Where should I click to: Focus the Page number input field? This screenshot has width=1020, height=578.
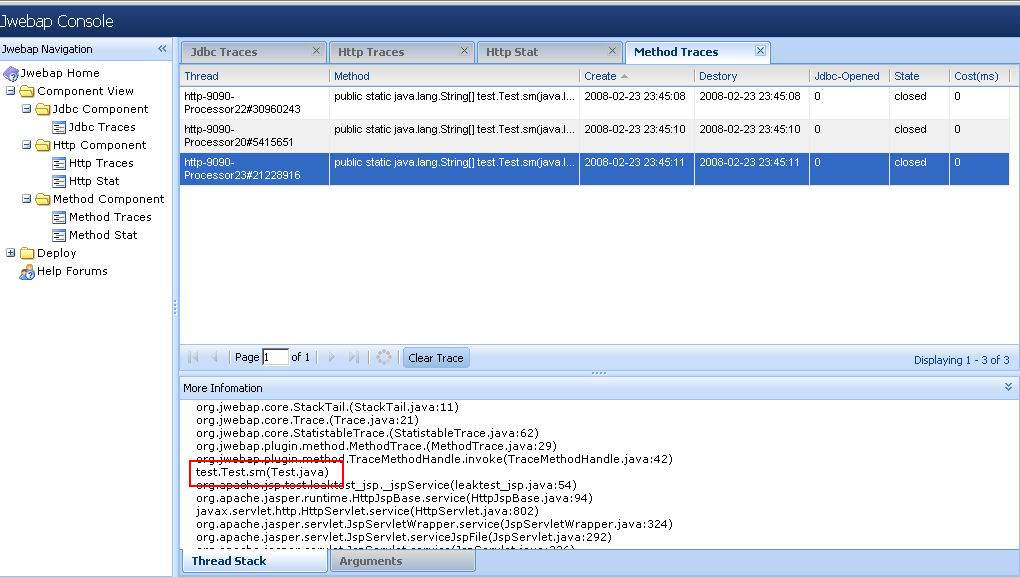[x=275, y=357]
